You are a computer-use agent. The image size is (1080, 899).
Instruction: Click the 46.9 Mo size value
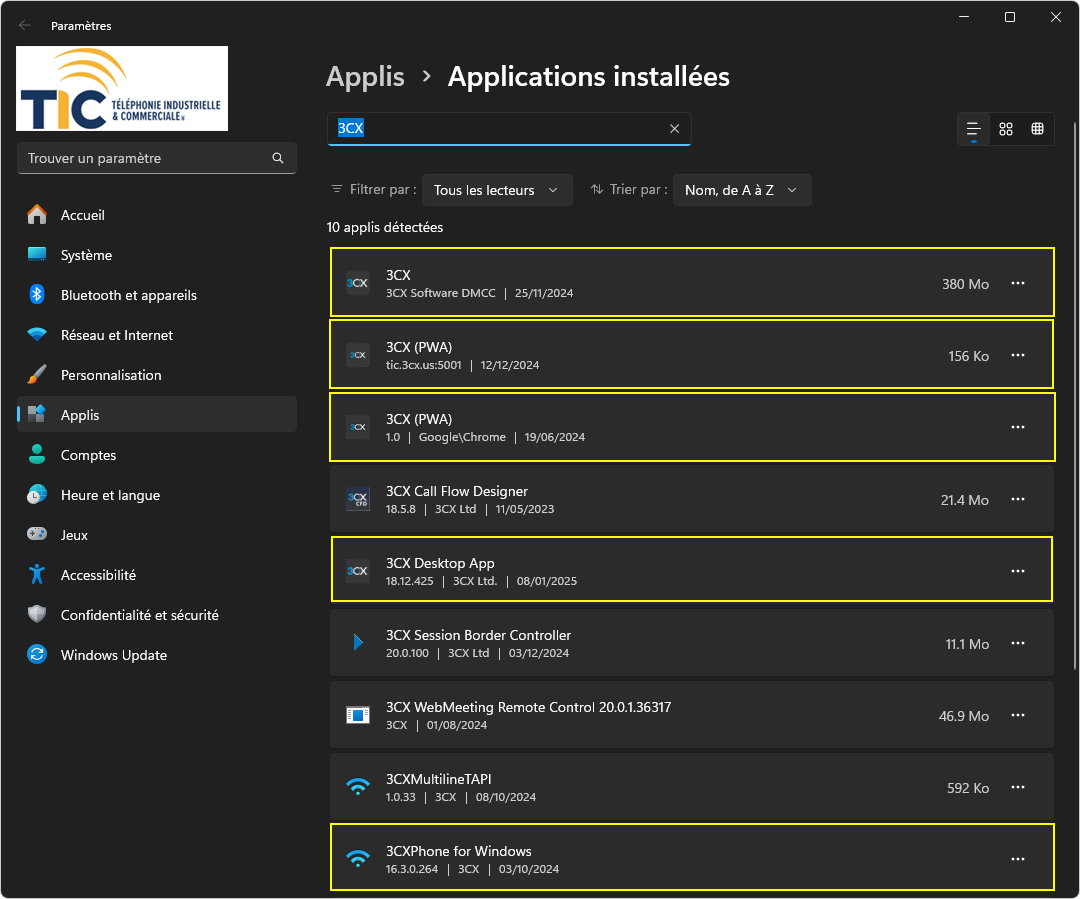coord(964,716)
